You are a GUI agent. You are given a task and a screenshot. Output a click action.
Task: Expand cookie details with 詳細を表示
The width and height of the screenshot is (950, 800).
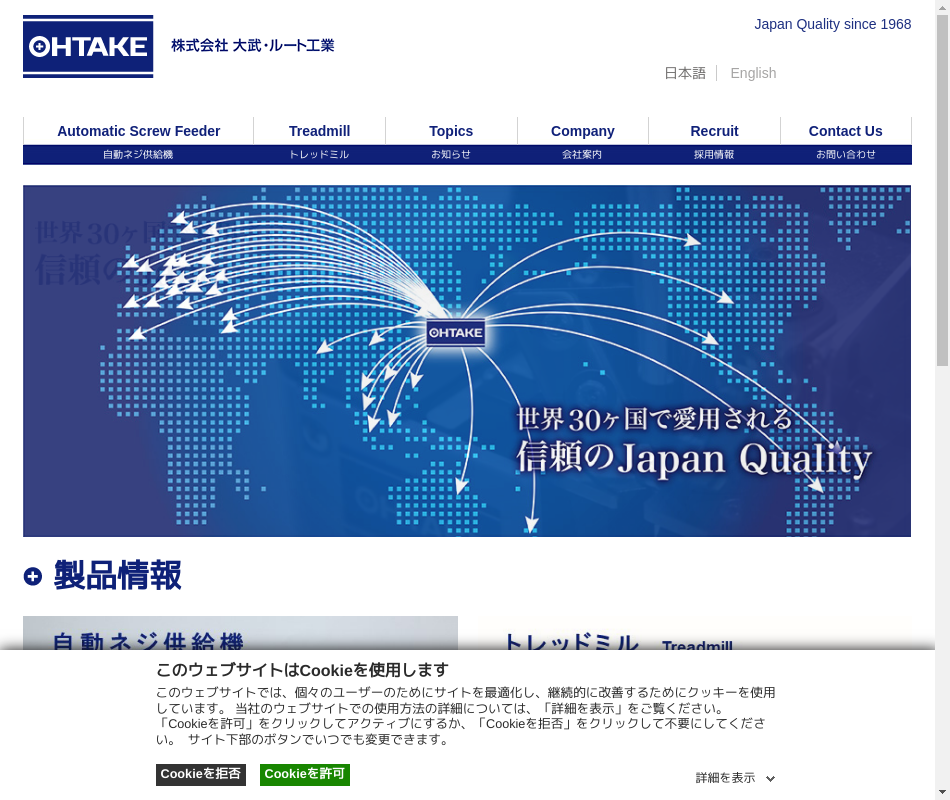coord(725,778)
